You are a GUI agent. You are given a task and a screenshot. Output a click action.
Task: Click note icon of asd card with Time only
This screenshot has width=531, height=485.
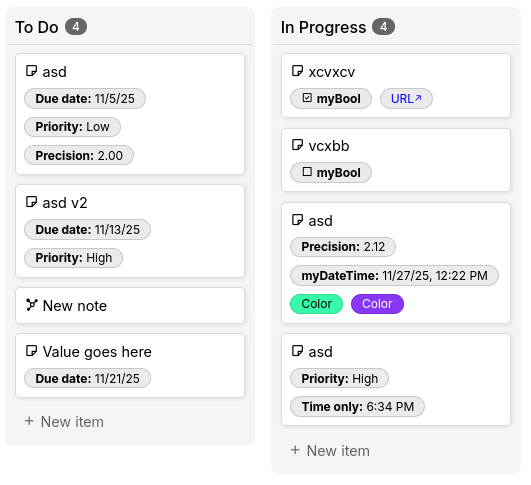(297, 351)
